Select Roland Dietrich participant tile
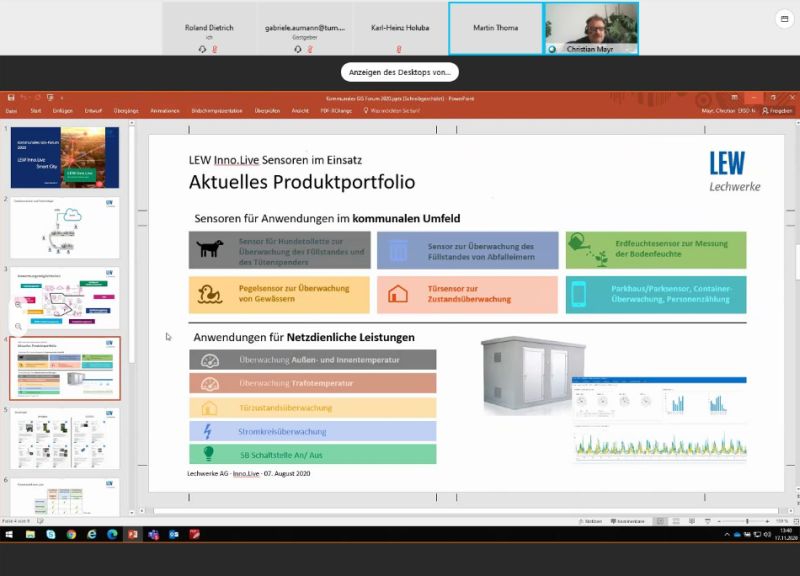Screen dimensions: 800x576 point(209,29)
